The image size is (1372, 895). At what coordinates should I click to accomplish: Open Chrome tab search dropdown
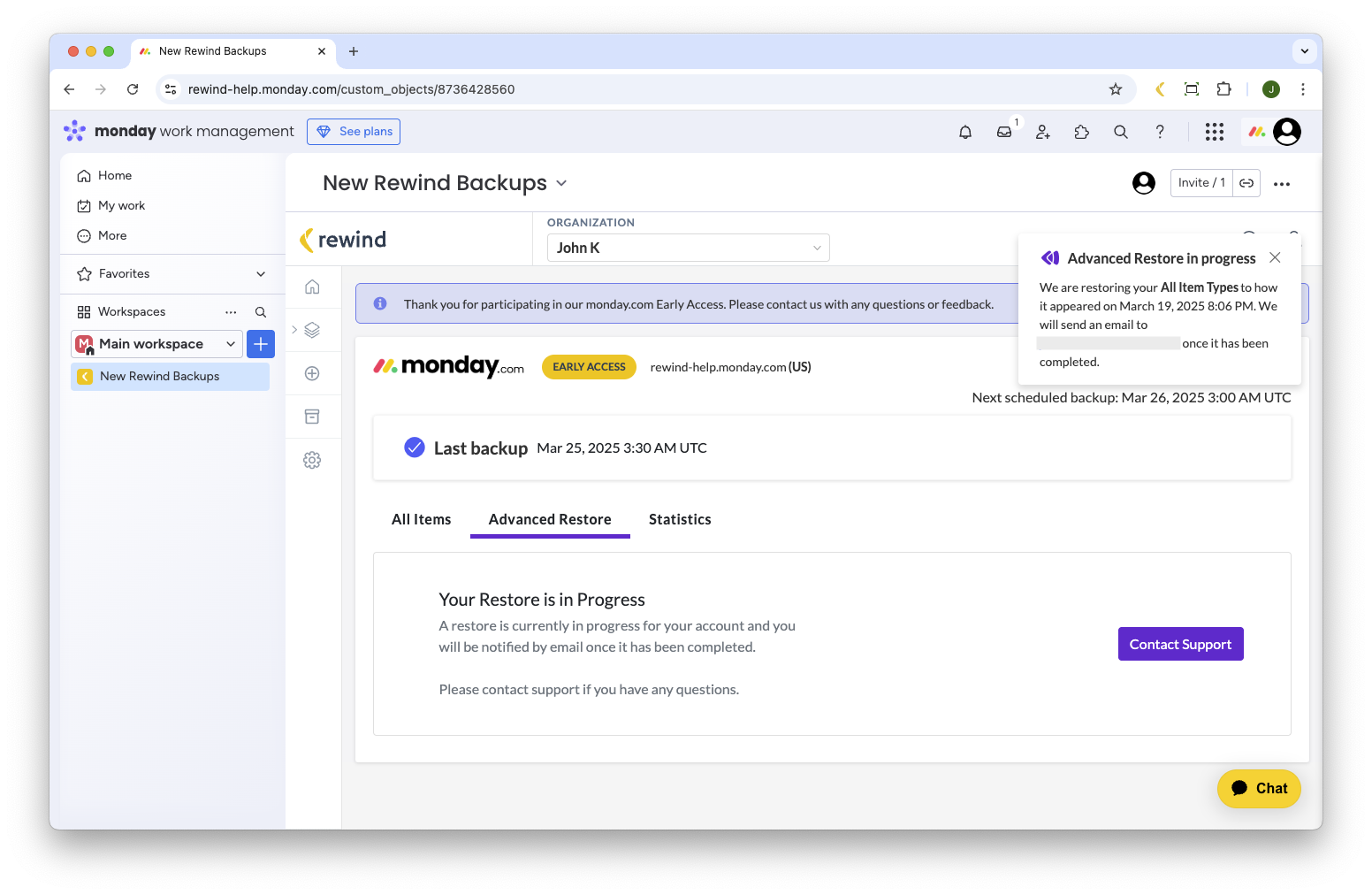1305,51
